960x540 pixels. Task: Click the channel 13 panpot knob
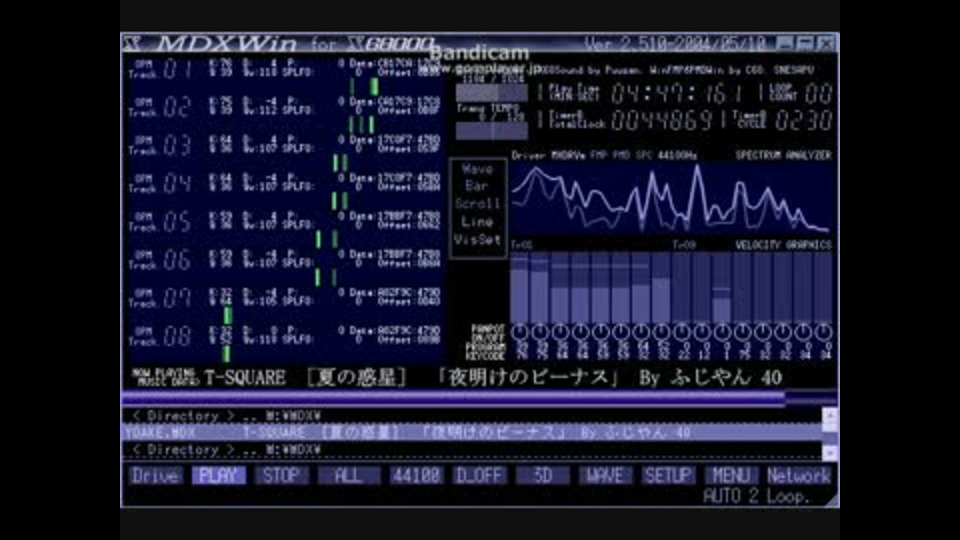(762, 332)
